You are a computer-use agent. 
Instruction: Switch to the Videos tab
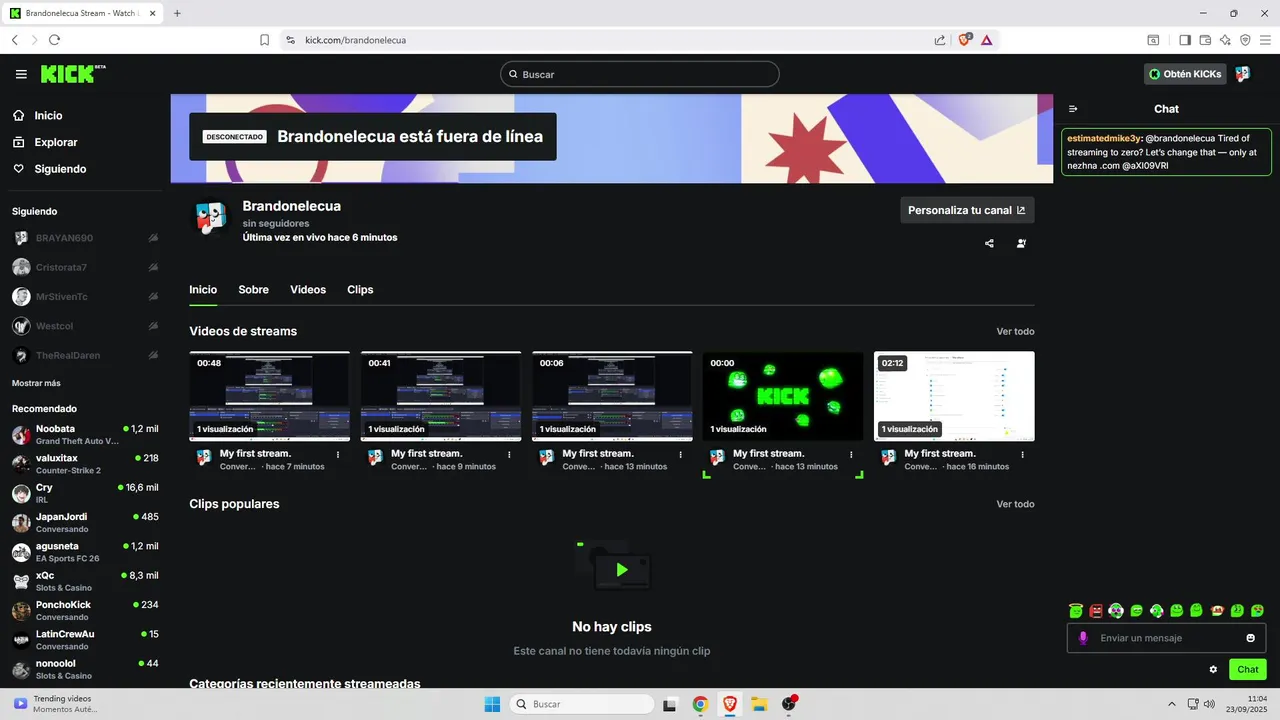308,290
